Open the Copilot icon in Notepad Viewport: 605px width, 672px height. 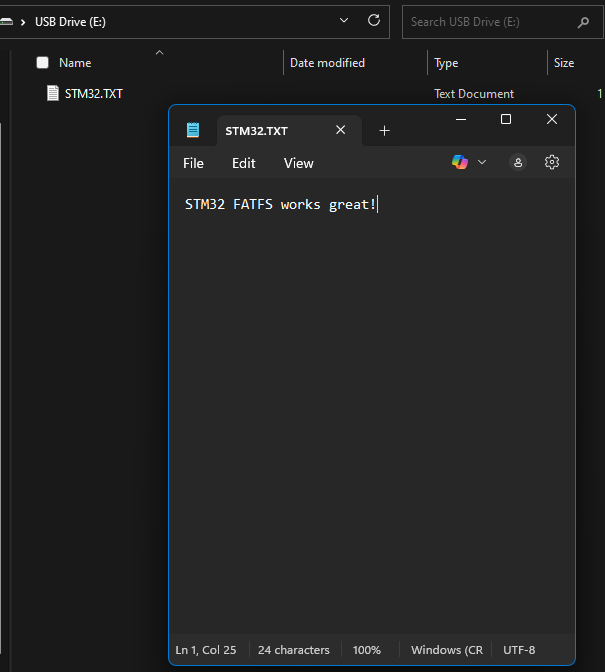click(x=460, y=162)
